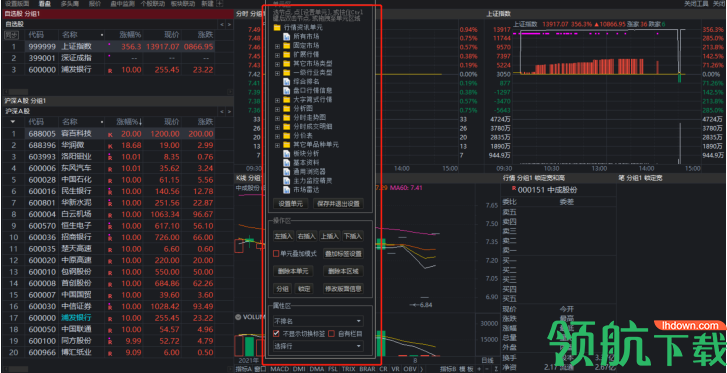Expand the 分时走势图 tree node
Image resolution: width=727 pixels, height=373 pixels.
tap(277, 117)
